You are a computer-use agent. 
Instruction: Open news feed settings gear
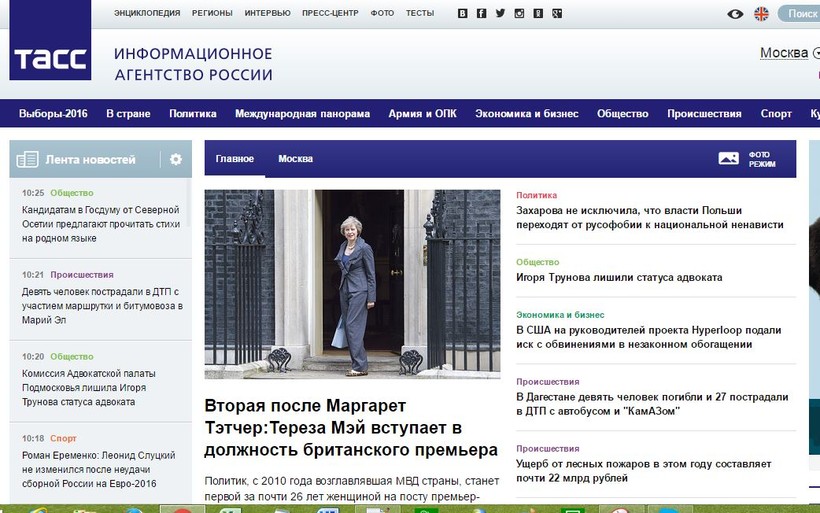176,159
